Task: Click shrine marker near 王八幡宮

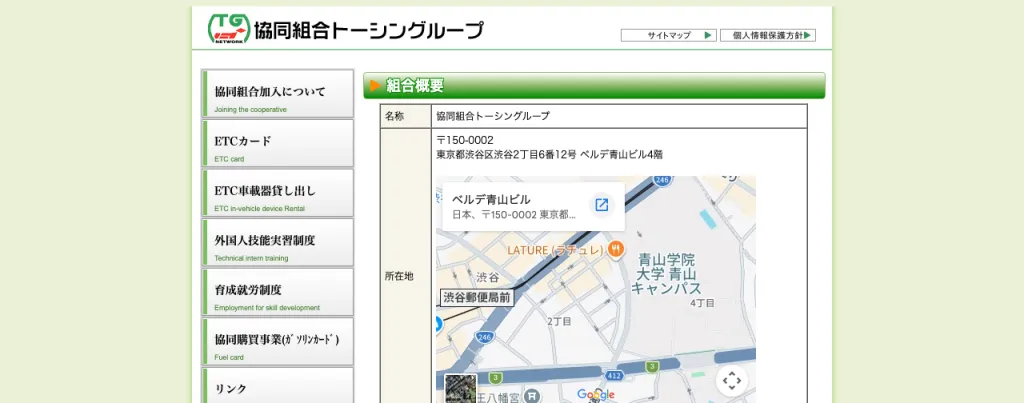Action: [534, 395]
